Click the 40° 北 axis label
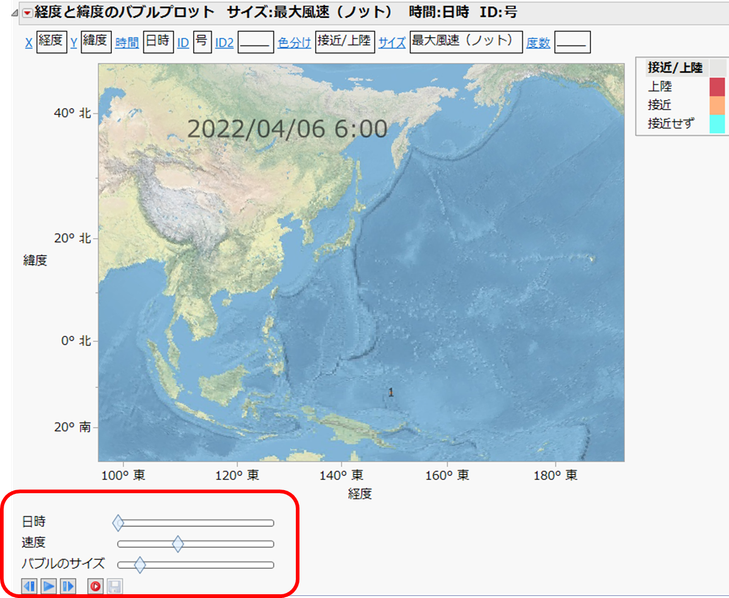729x598 pixels. tap(73, 113)
